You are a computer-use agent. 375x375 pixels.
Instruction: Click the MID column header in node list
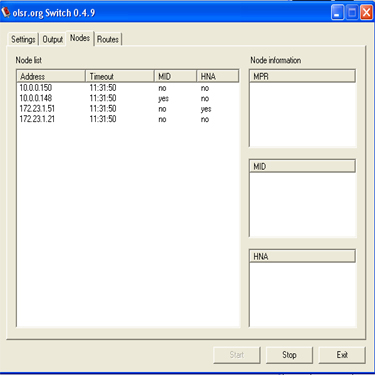175,76
